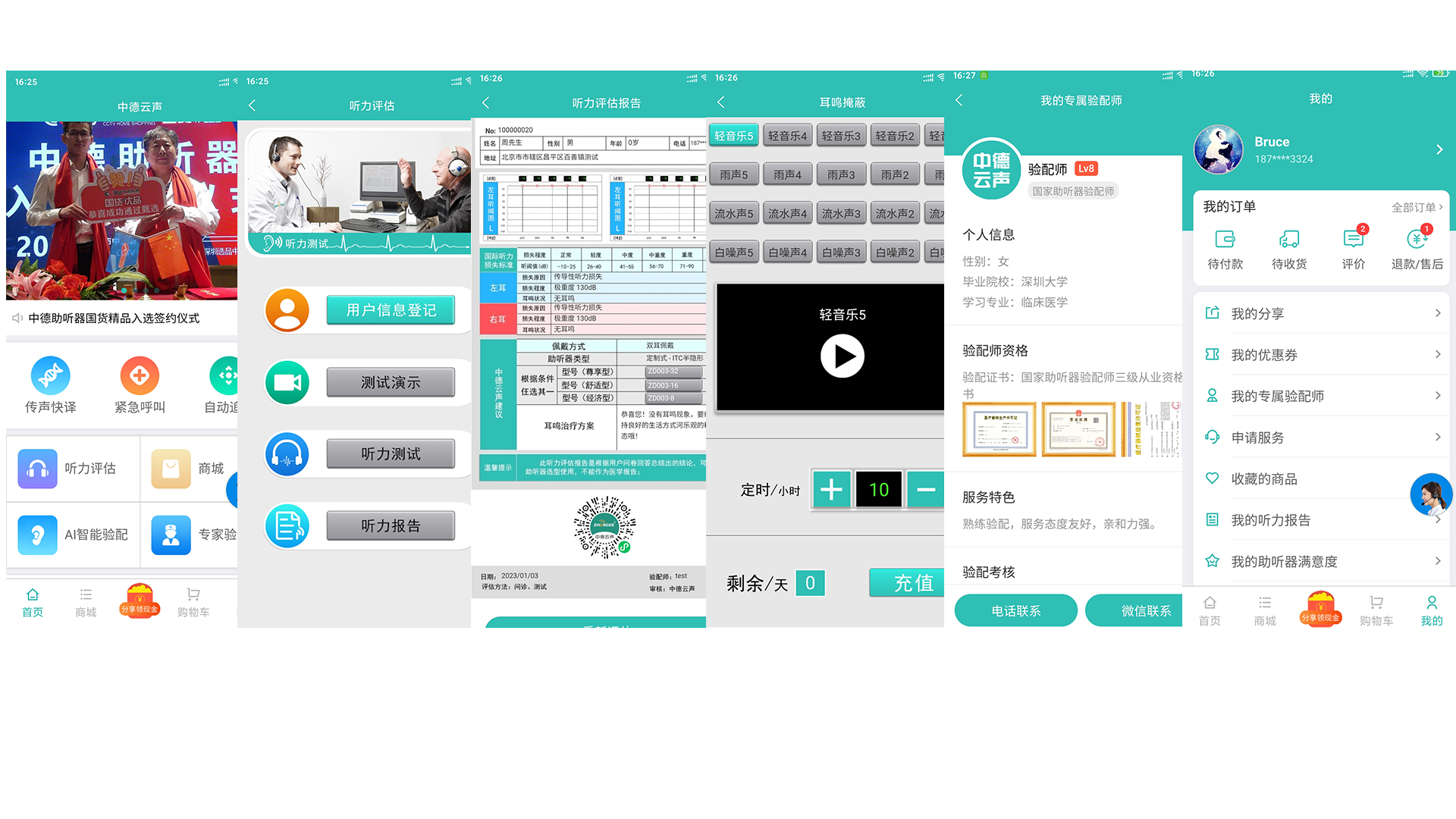Viewport: 1456px width, 819px height.
Task: Tap the 待收货 pending delivery icon
Action: click(1289, 240)
